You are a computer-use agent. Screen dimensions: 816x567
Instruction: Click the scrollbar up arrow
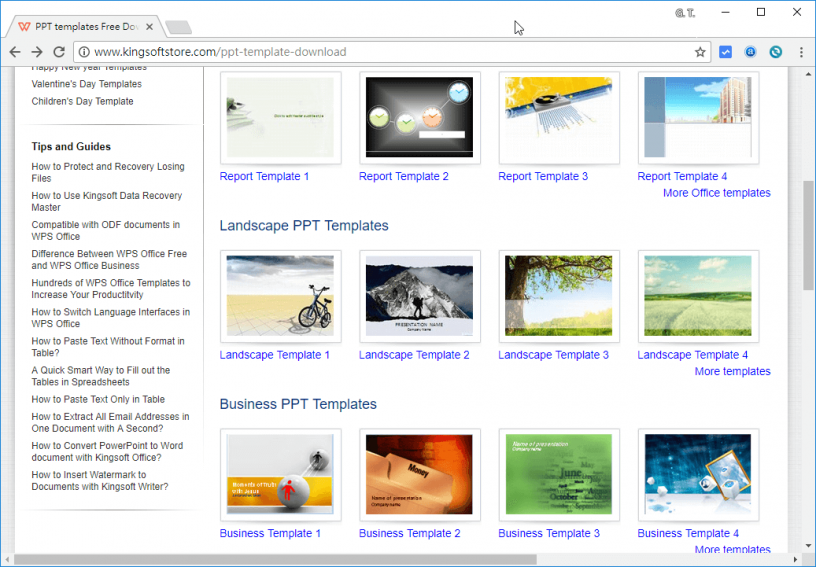click(808, 74)
